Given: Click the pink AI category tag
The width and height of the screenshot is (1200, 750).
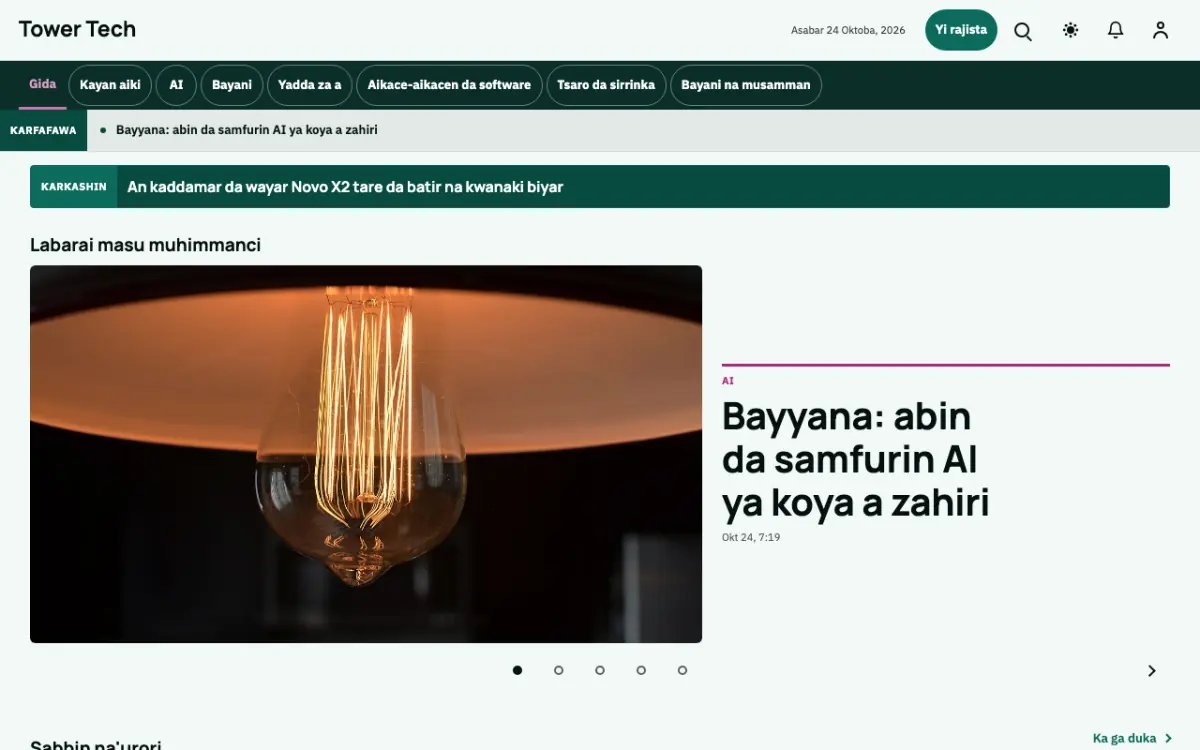Looking at the screenshot, I should click(x=728, y=381).
